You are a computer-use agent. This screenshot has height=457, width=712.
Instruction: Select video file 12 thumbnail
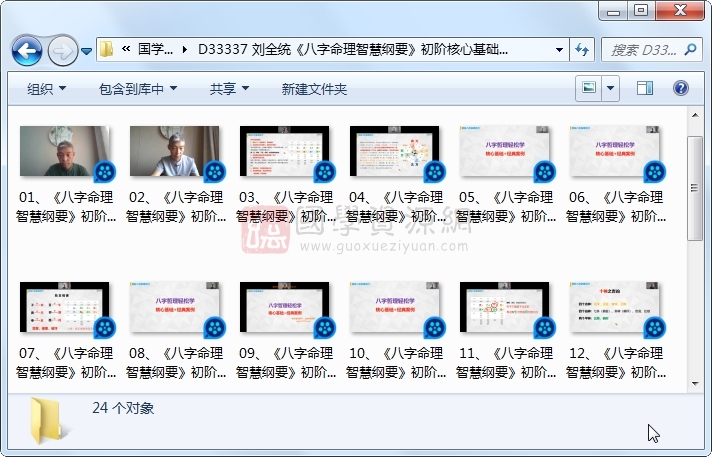(616, 309)
